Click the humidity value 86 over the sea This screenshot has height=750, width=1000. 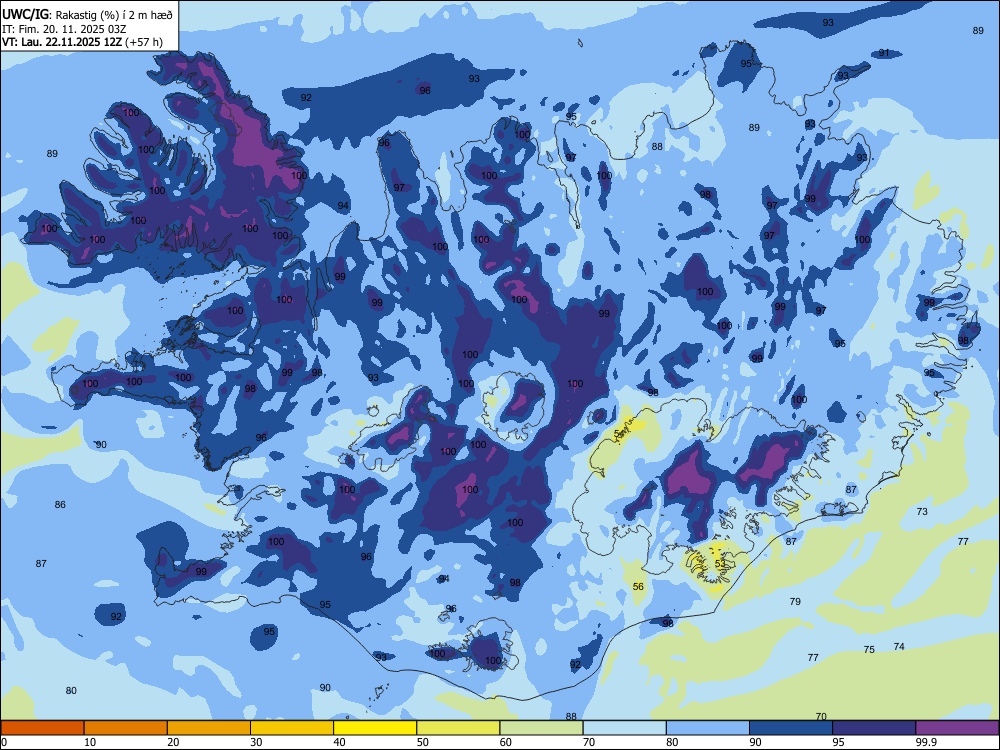click(60, 504)
